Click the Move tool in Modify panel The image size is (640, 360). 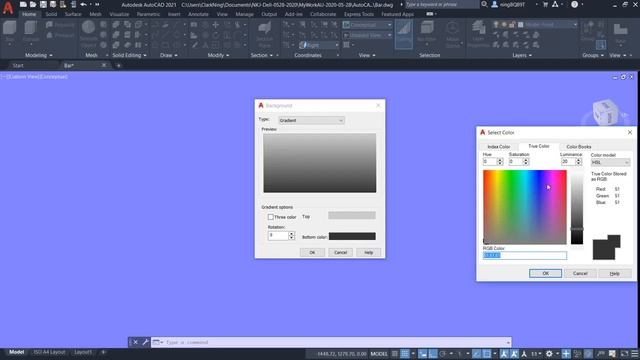pos(216,25)
